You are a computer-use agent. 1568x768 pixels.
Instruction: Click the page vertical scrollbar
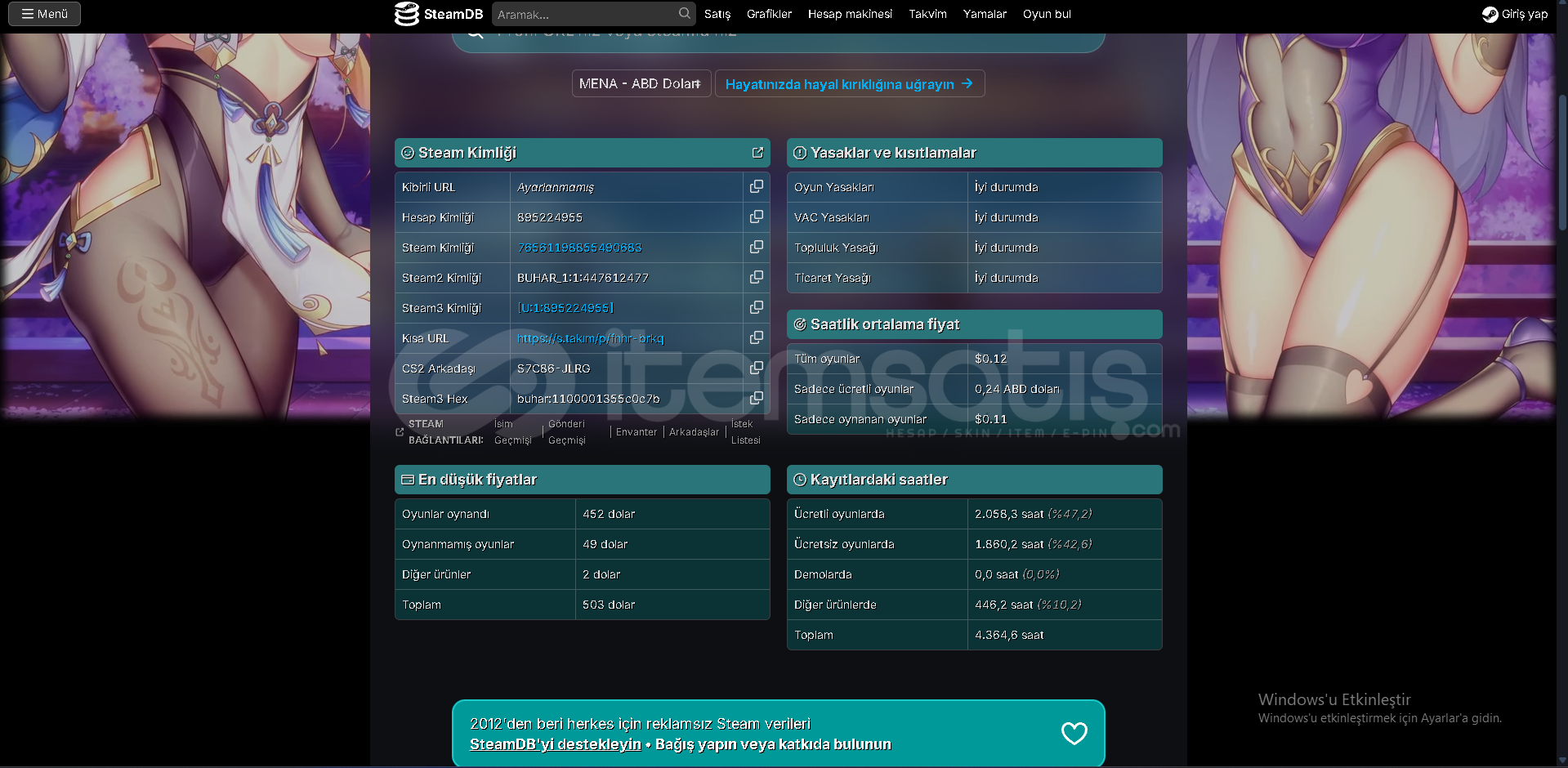point(1562,163)
